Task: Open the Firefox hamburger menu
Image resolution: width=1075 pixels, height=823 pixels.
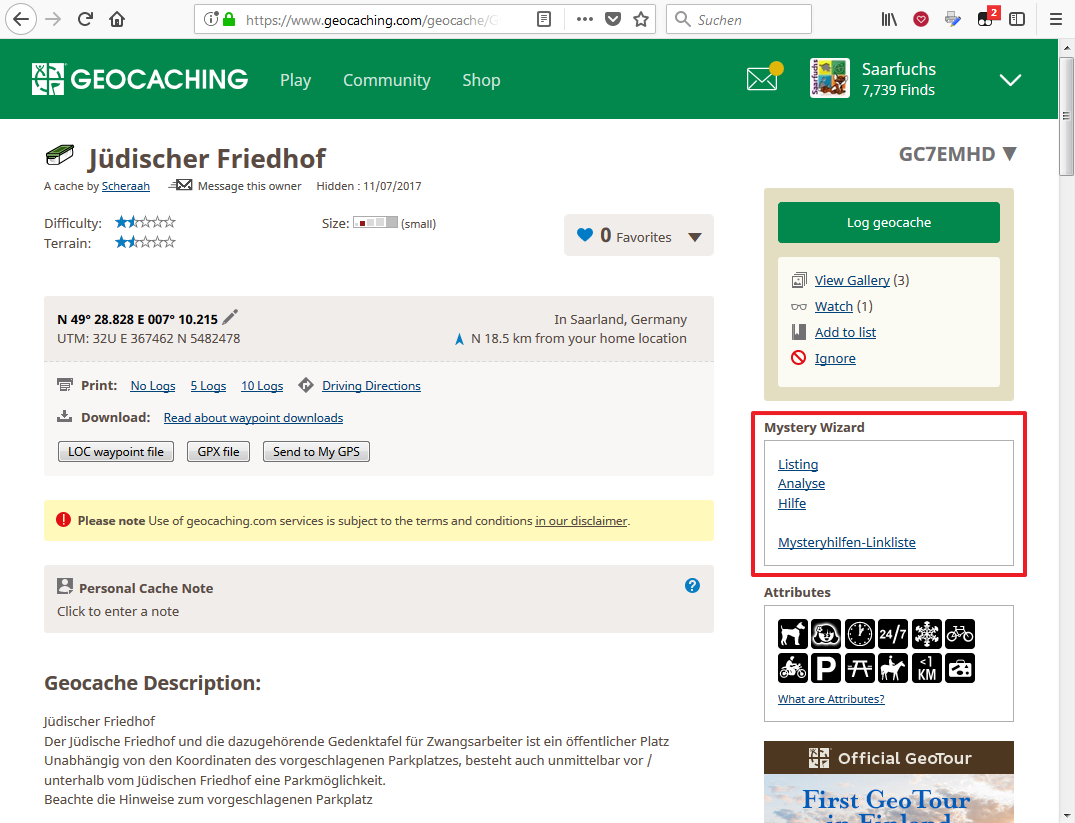Action: pyautogui.click(x=1056, y=19)
